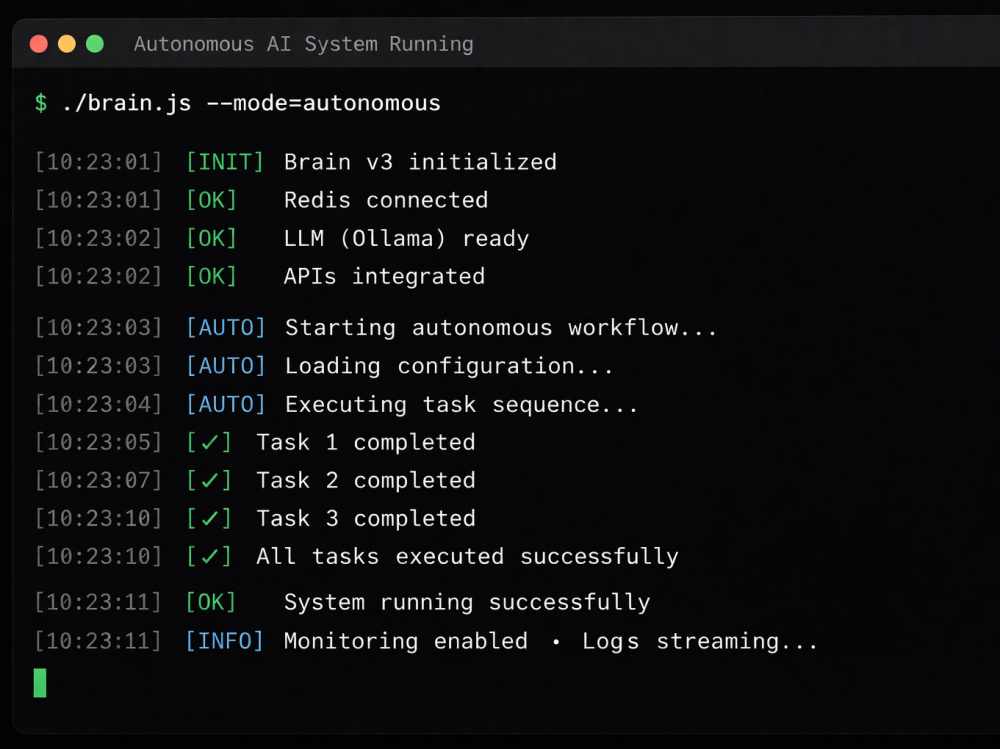Click the red close window button
This screenshot has height=749, width=1000.
[39, 44]
